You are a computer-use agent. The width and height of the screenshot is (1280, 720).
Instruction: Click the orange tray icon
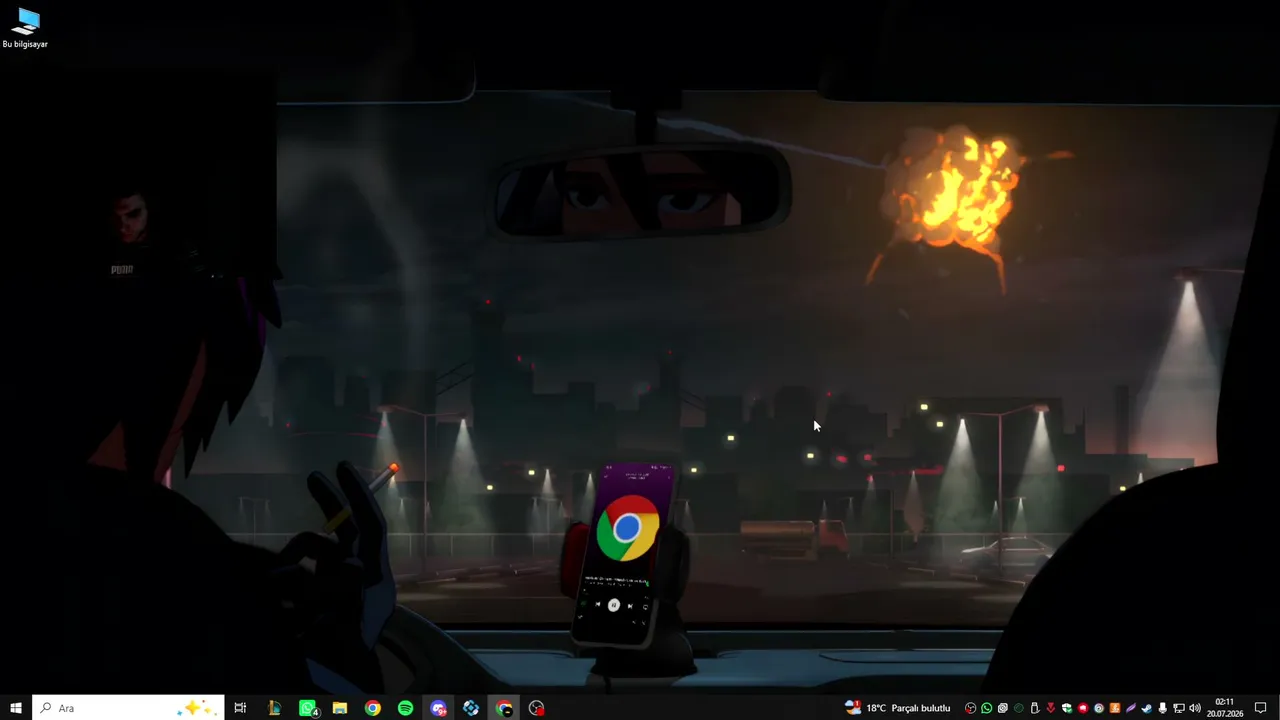[x=1115, y=708]
